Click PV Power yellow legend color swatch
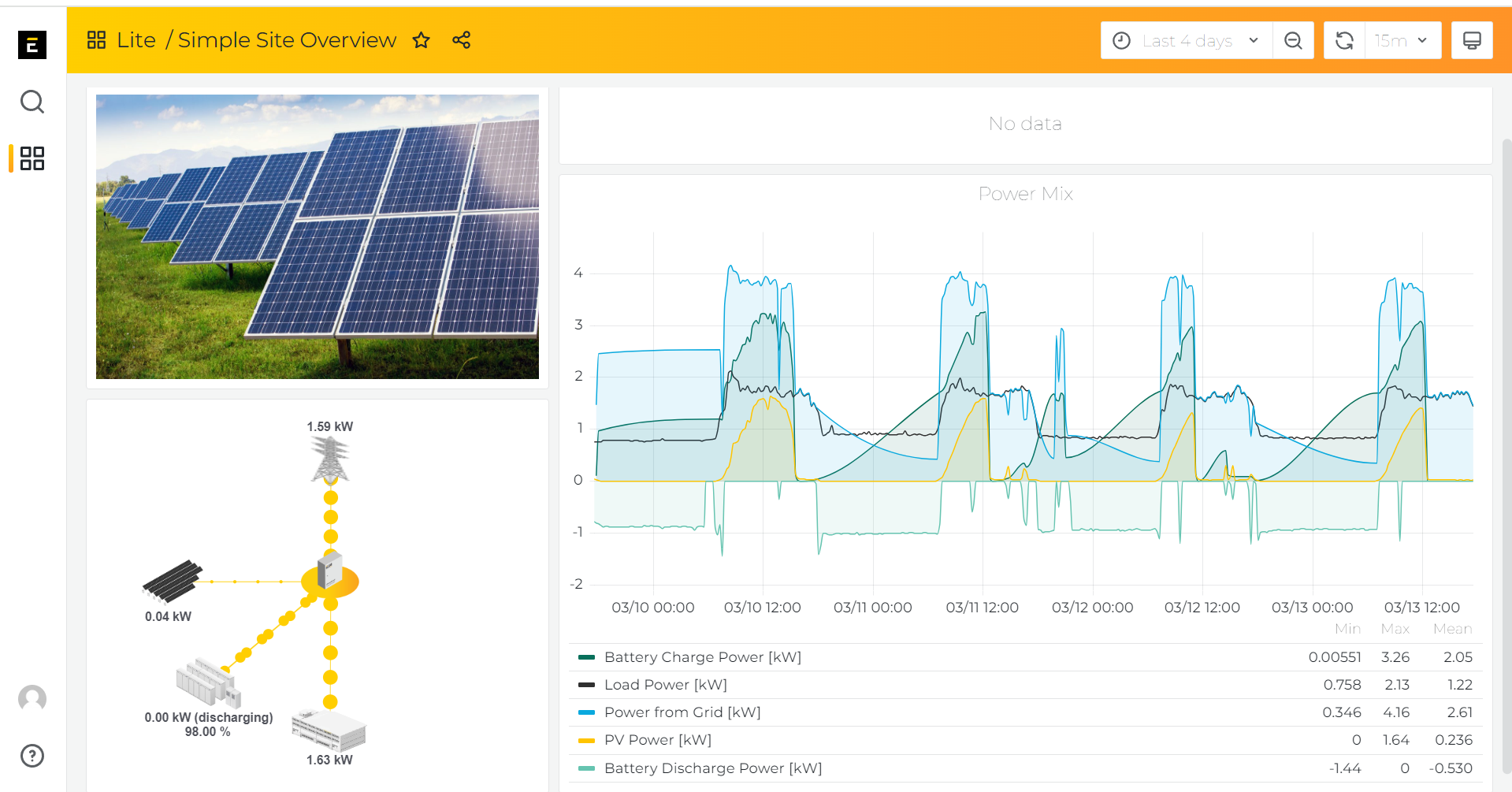This screenshot has height=792, width=1512. [586, 741]
